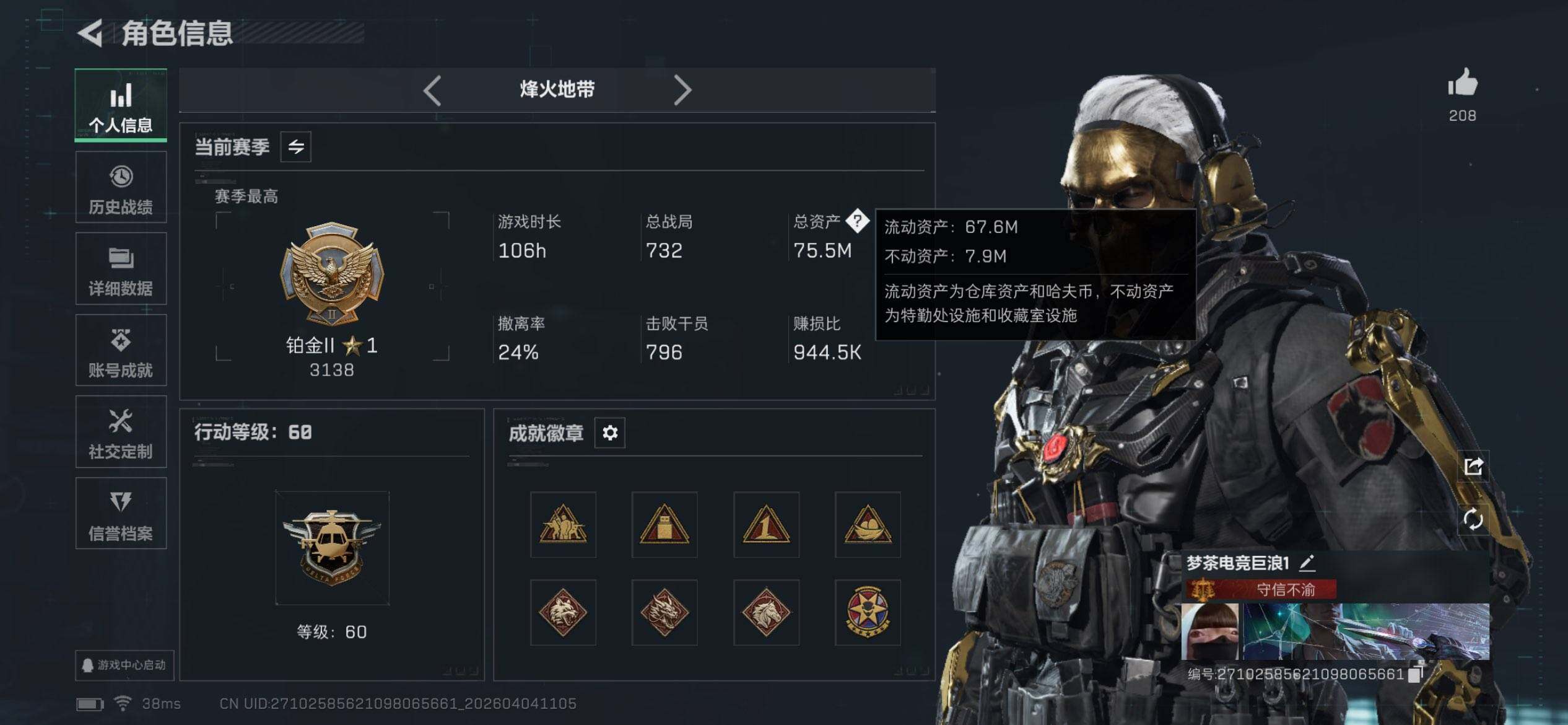Click the player avatar thumbnail
Screen dimensions: 1568x725
tap(1209, 631)
